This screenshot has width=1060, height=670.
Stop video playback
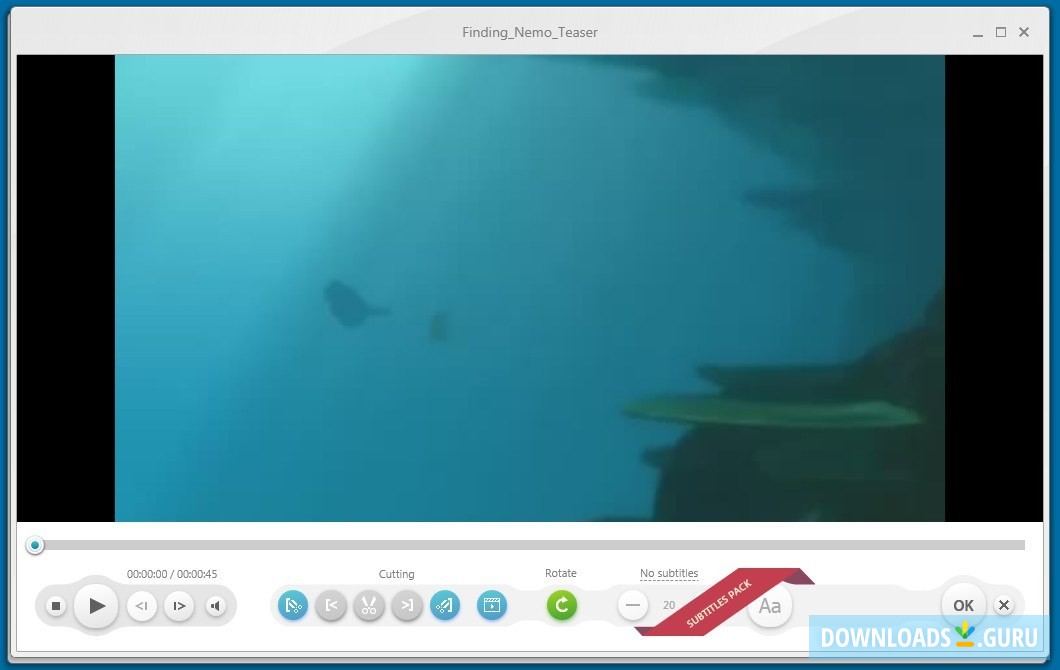56,606
